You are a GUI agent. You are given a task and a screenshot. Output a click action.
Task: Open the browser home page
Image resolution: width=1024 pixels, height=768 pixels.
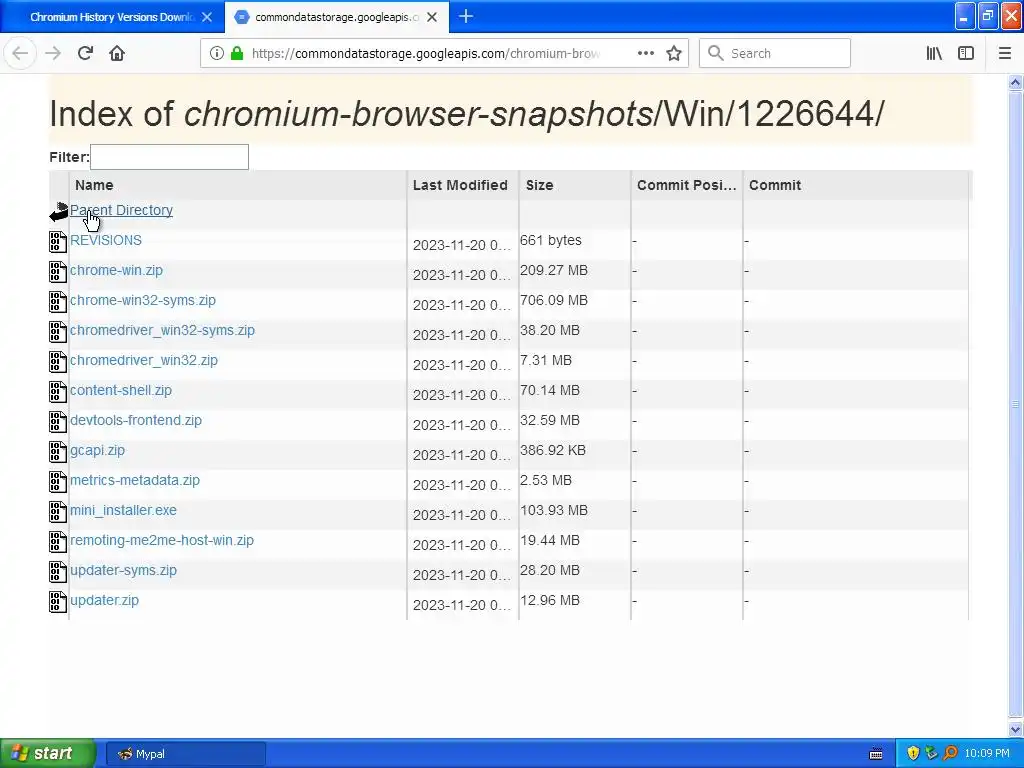pyautogui.click(x=117, y=53)
